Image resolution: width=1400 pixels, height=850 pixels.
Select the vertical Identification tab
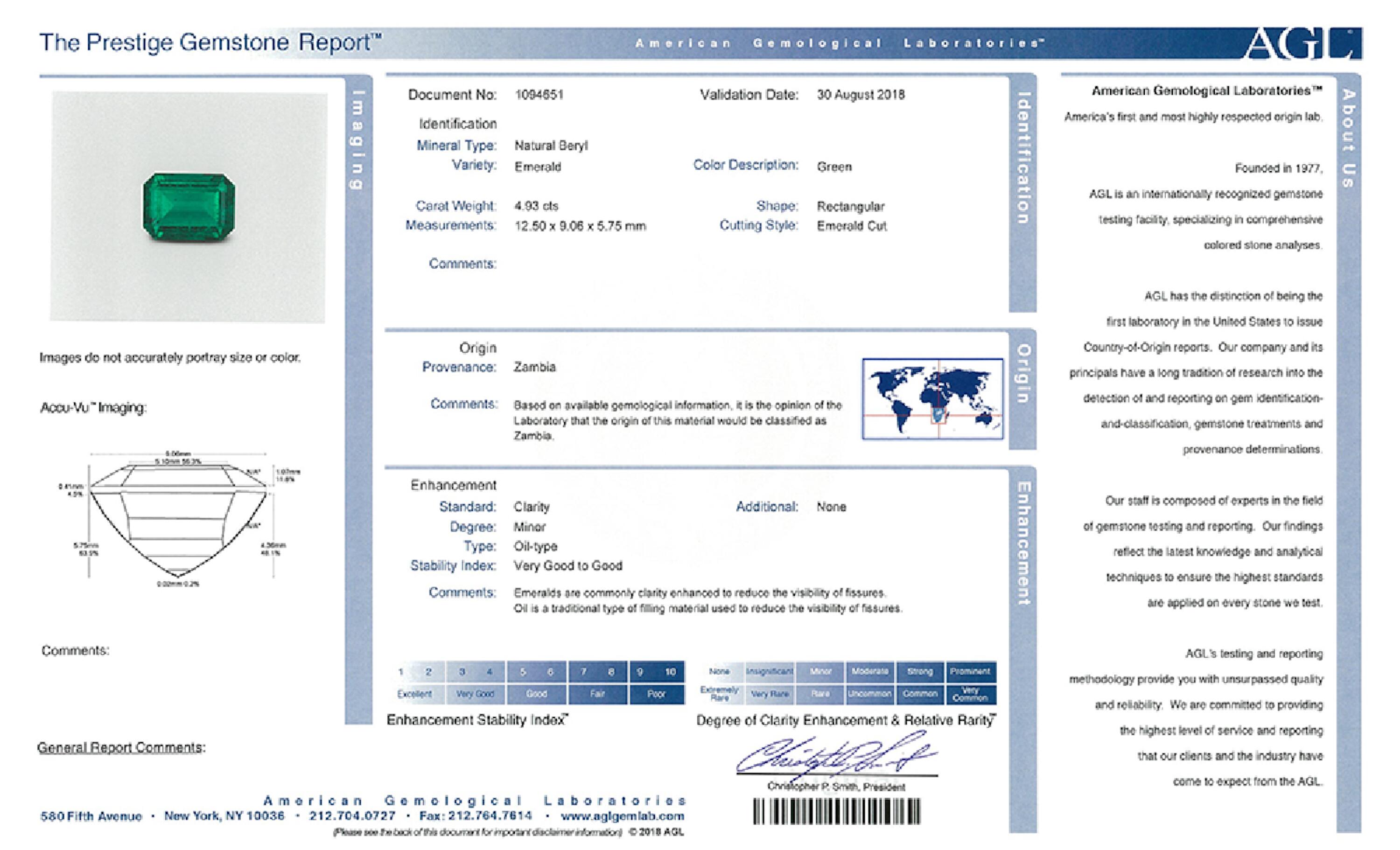(x=1023, y=158)
